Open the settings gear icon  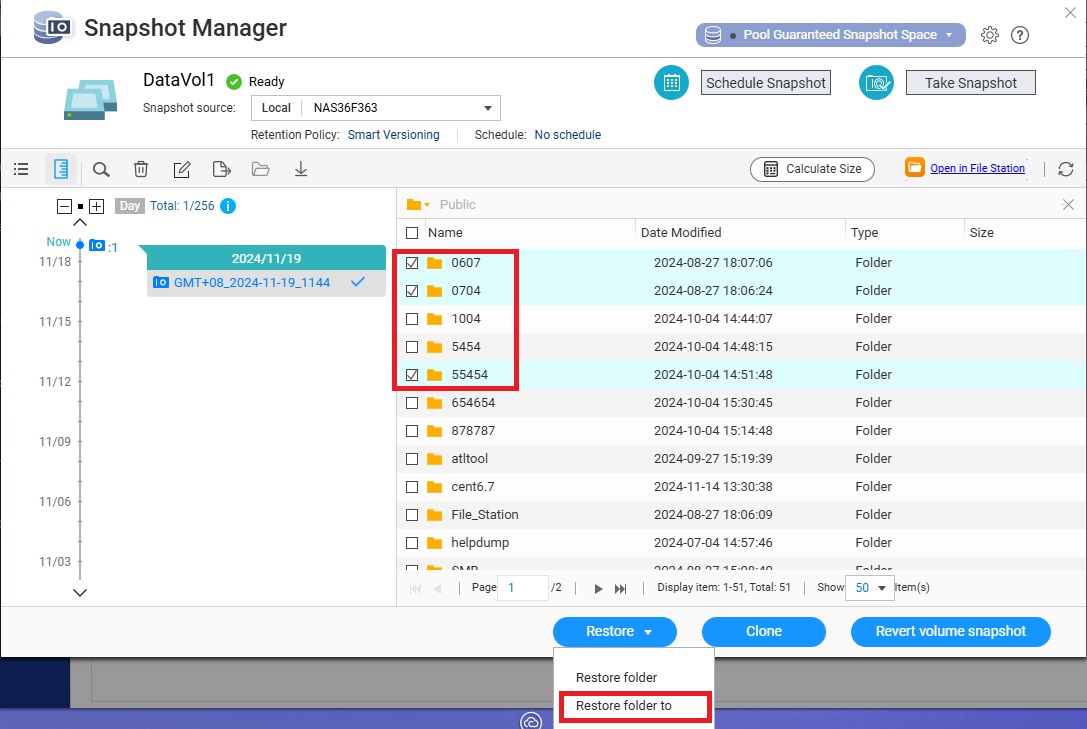(x=990, y=35)
